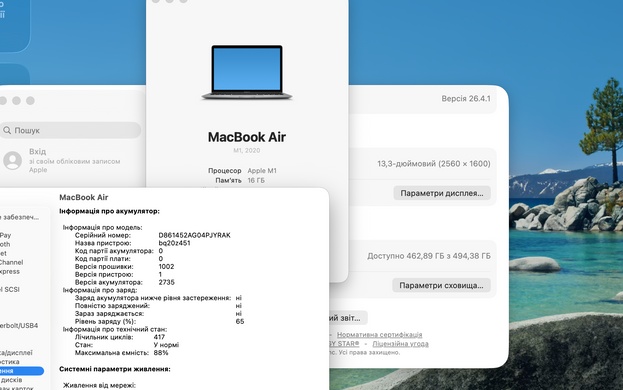The image size is (623, 390).
Task: Click the Живлення від мережі label
Action: pos(99,385)
